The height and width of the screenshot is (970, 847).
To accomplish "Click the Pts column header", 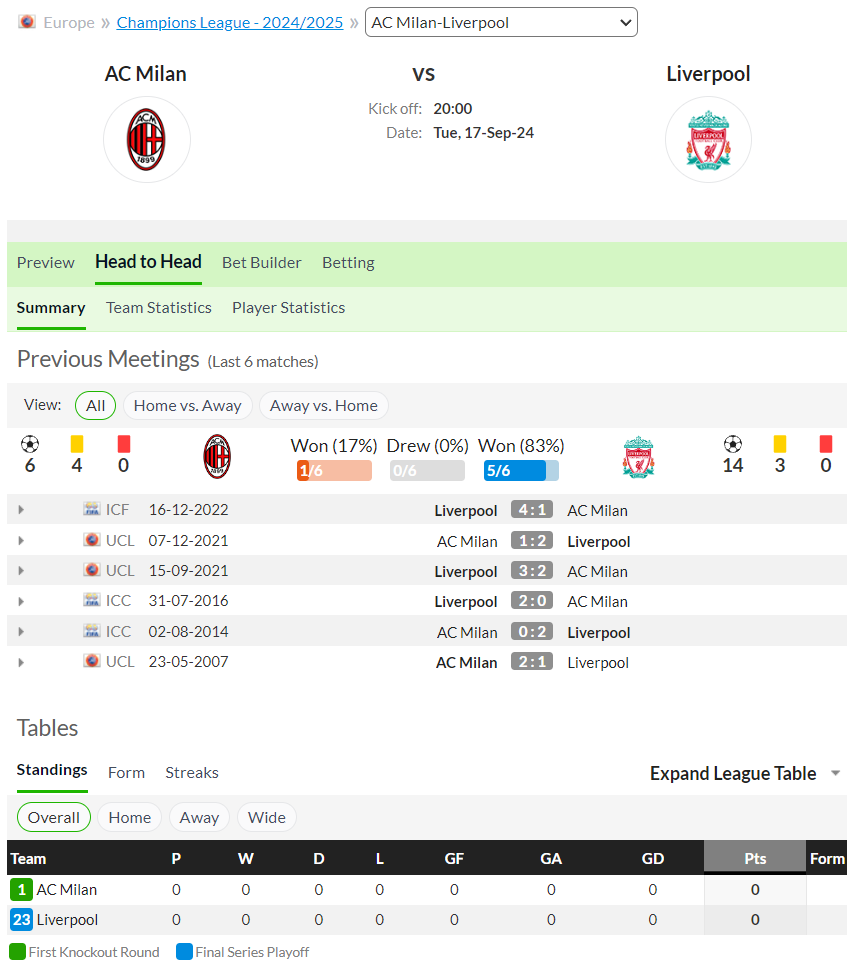I will tap(755, 858).
